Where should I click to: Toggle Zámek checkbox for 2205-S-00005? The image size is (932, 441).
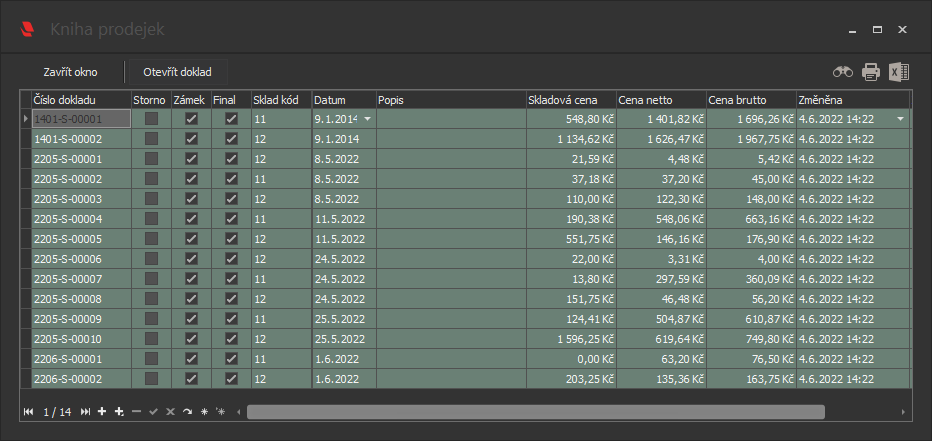[x=191, y=239]
